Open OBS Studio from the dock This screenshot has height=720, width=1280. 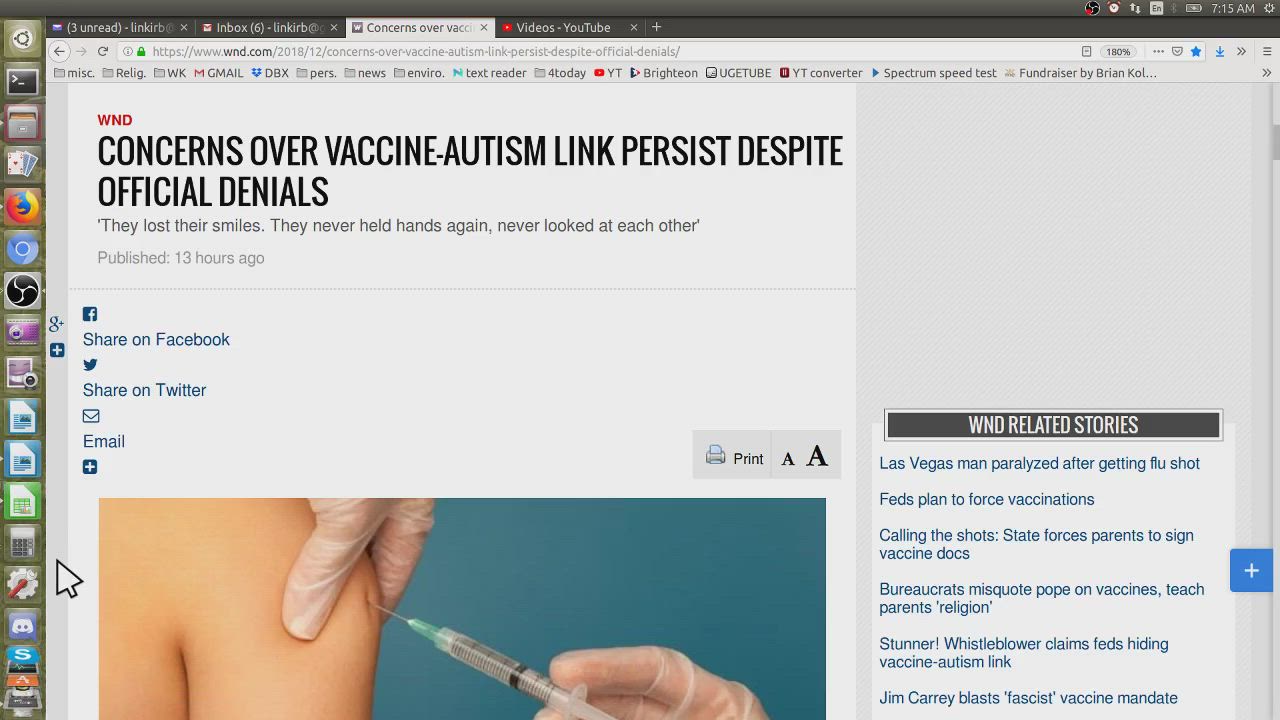(22, 291)
